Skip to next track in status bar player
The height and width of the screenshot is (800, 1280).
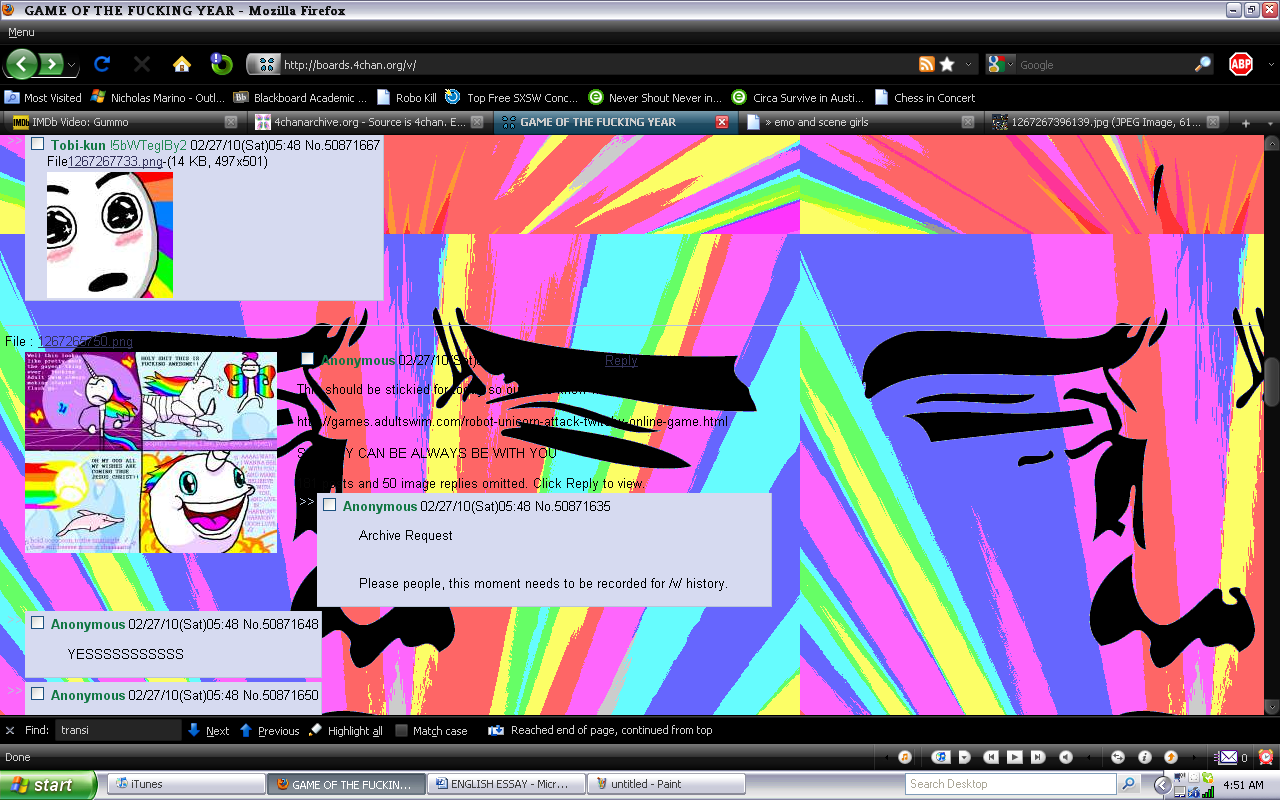coord(1038,757)
